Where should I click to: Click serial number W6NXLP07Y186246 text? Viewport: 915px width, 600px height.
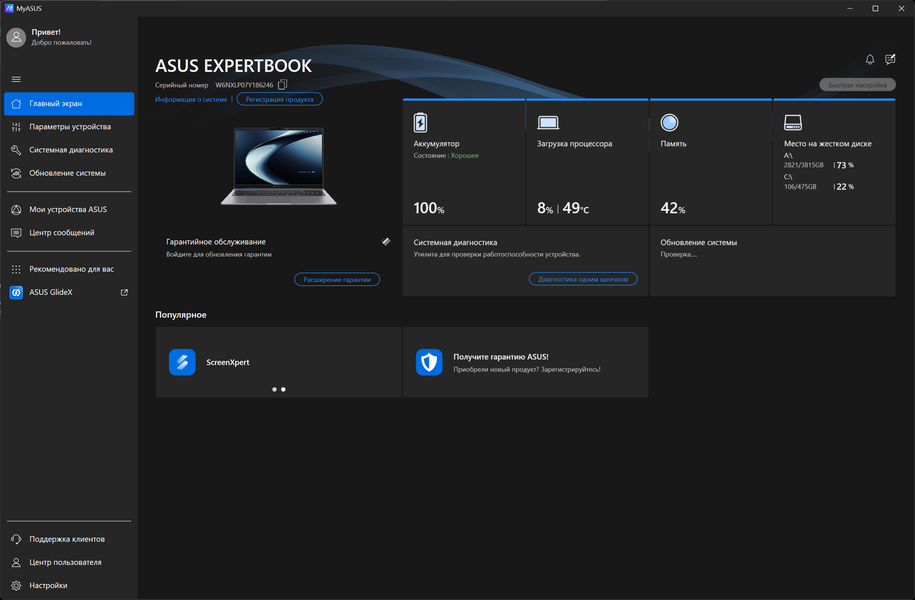[x=244, y=85]
